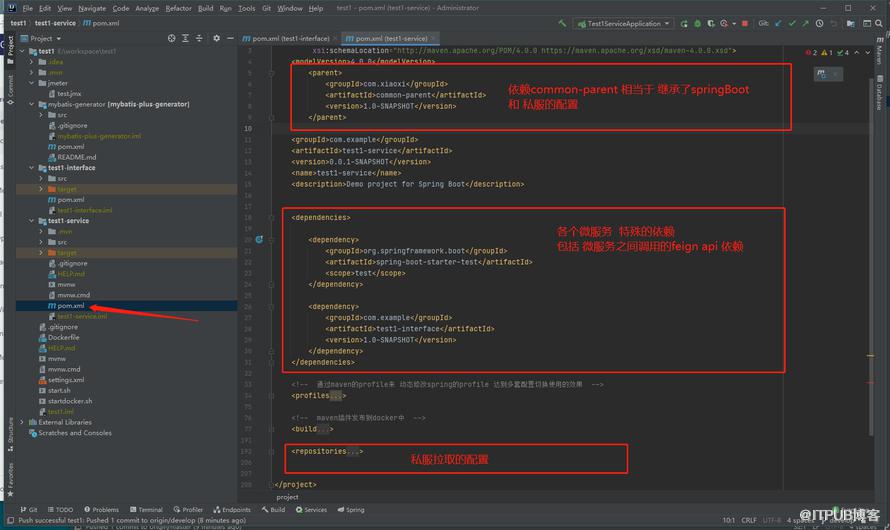The image size is (890, 530).
Task: Close the pom.xml (test1-service) tab
Action: pos(433,38)
